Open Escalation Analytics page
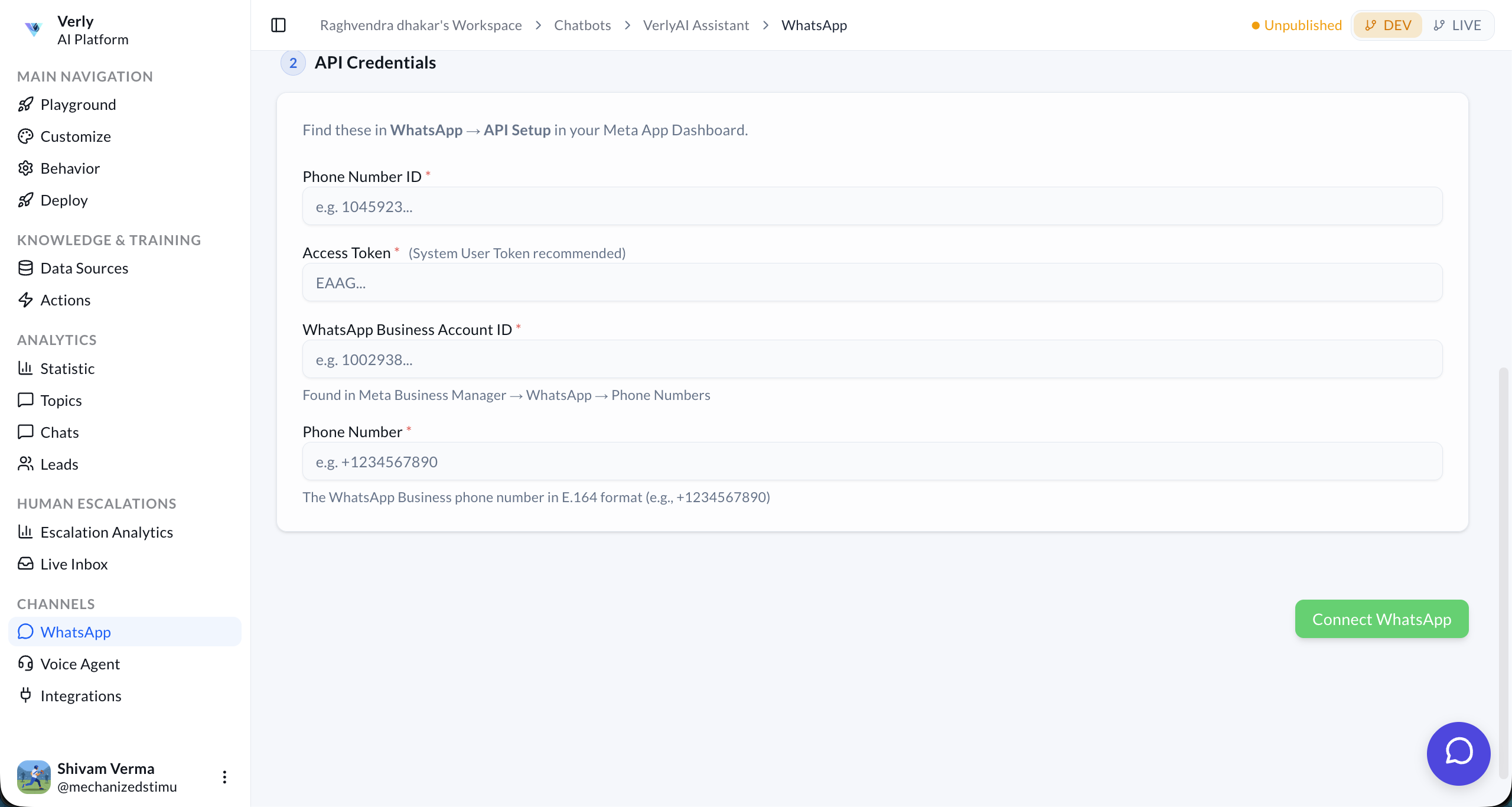The width and height of the screenshot is (1512, 807). click(x=106, y=532)
